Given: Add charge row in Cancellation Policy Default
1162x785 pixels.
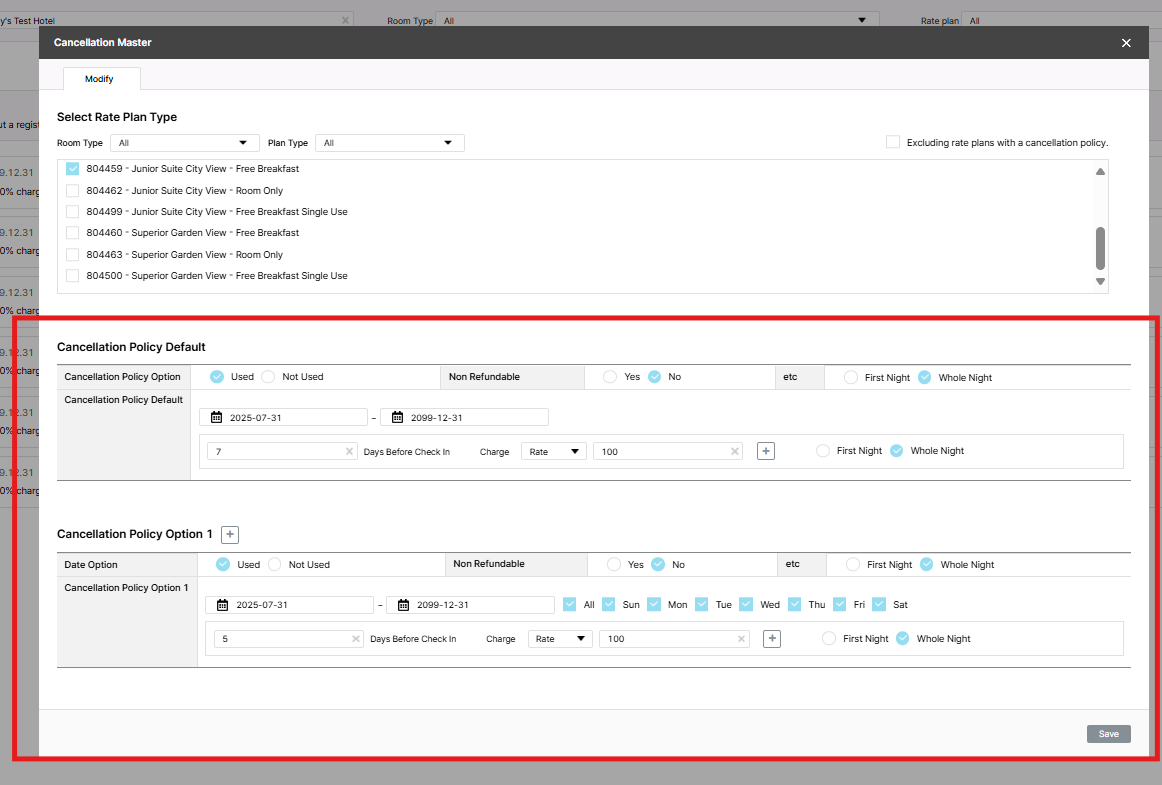Looking at the screenshot, I should click(766, 451).
